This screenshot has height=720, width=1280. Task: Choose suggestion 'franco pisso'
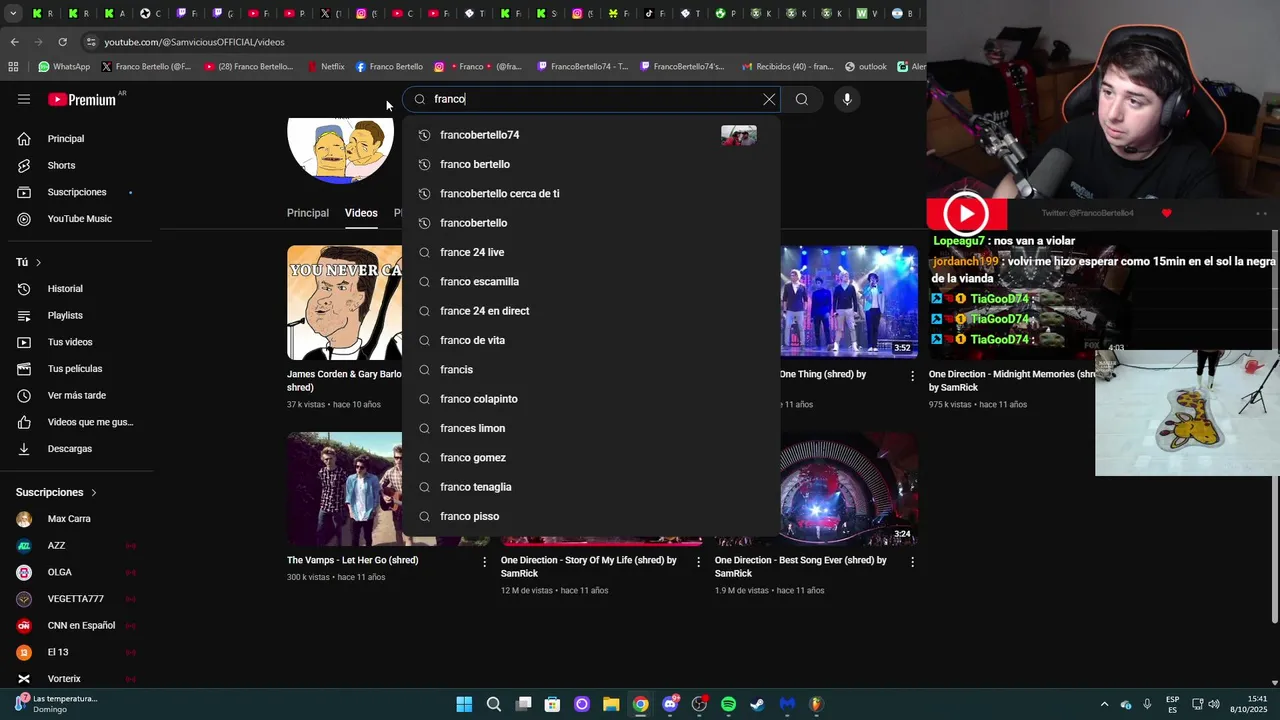[591, 516]
